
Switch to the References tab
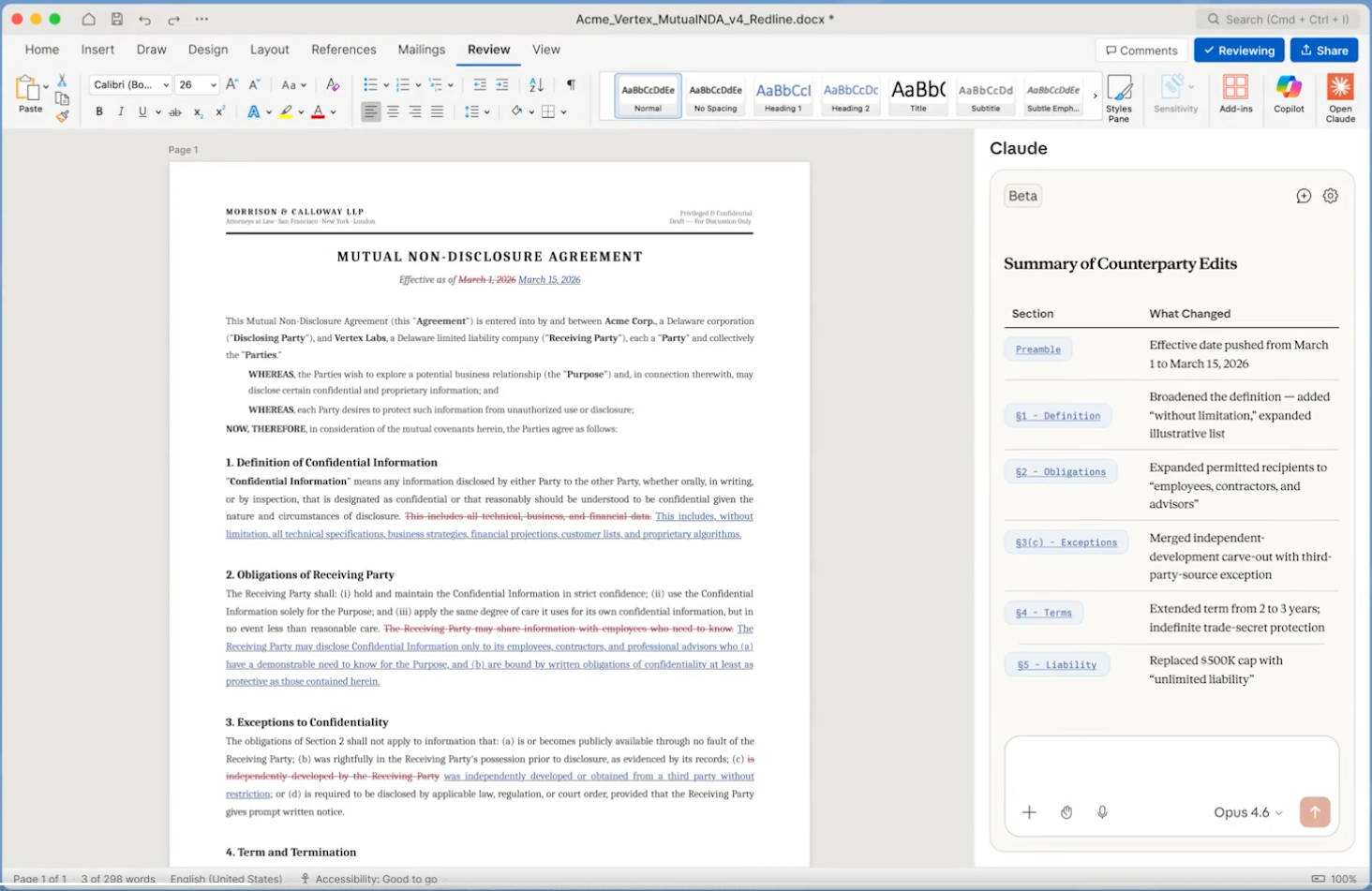[343, 50]
